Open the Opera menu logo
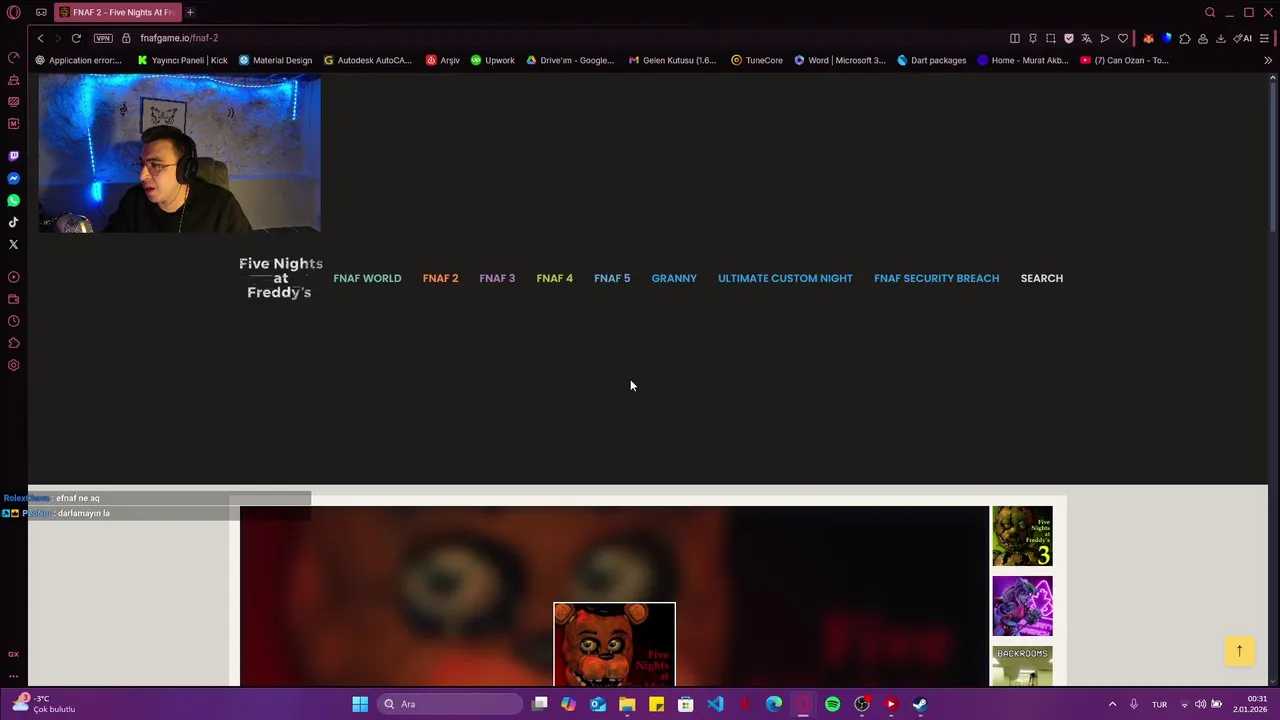Viewport: 1280px width, 720px height. (14, 12)
